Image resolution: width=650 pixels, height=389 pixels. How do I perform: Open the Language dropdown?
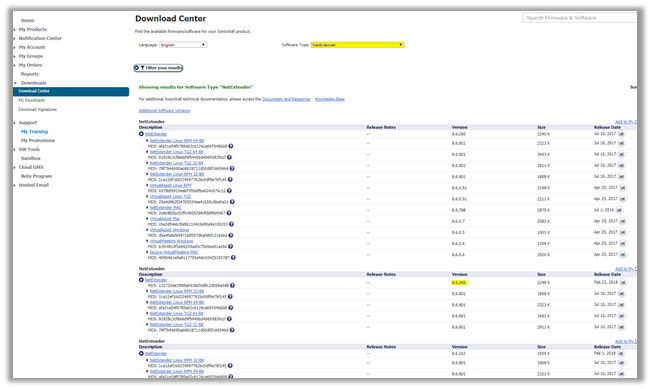[x=183, y=45]
